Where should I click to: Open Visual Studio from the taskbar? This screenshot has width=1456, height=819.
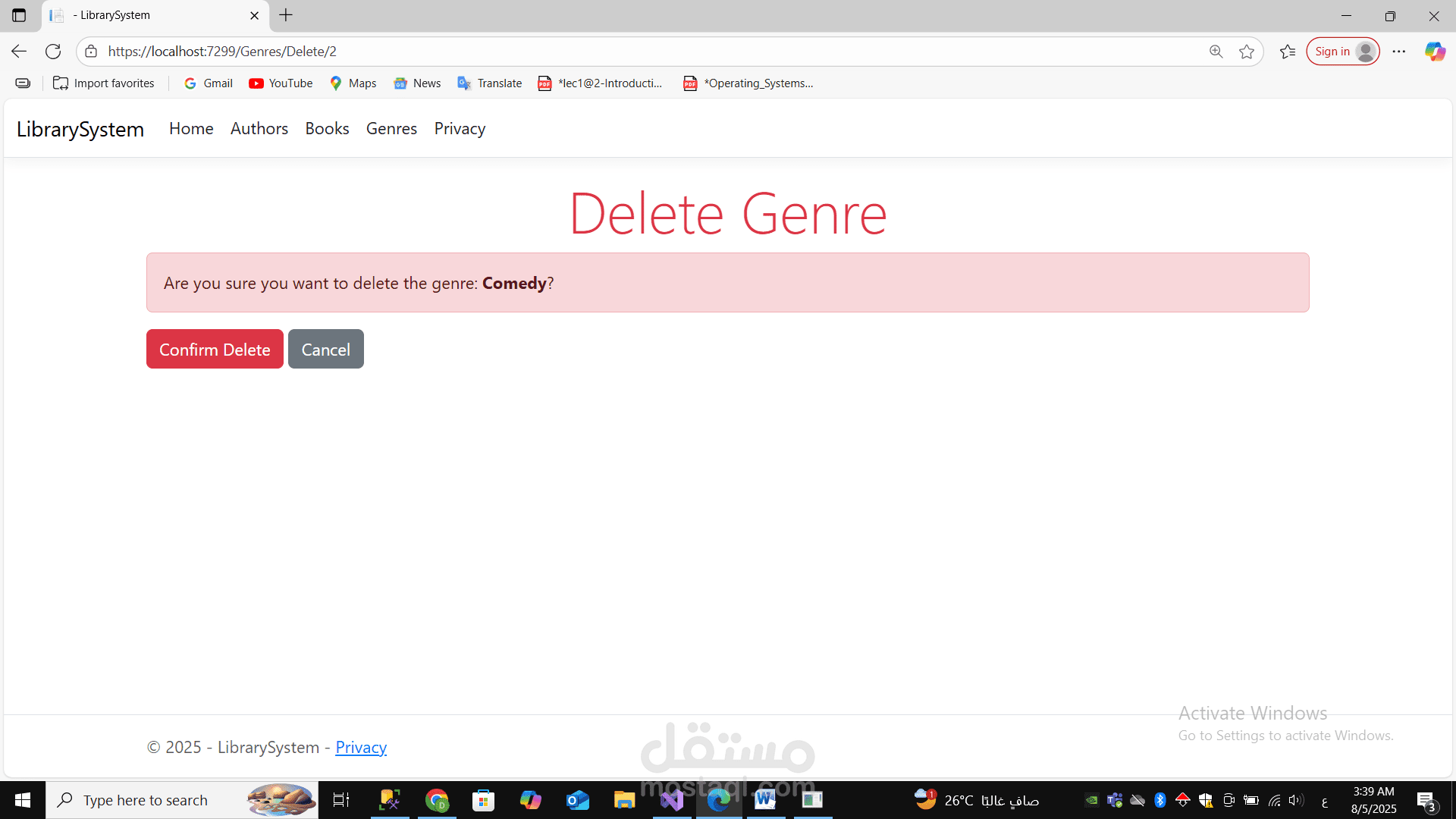[x=672, y=800]
